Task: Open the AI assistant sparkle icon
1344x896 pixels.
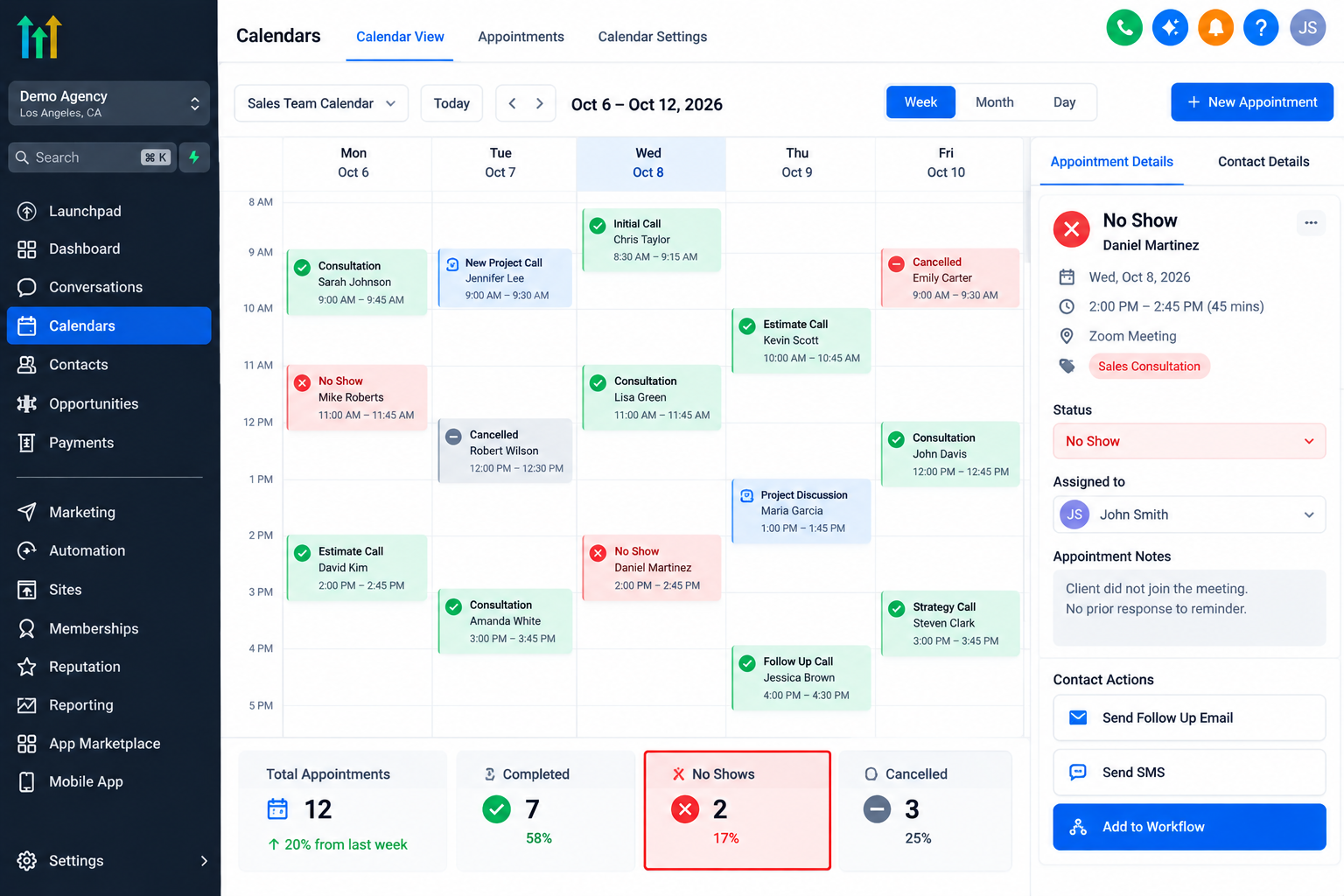Action: (1170, 28)
